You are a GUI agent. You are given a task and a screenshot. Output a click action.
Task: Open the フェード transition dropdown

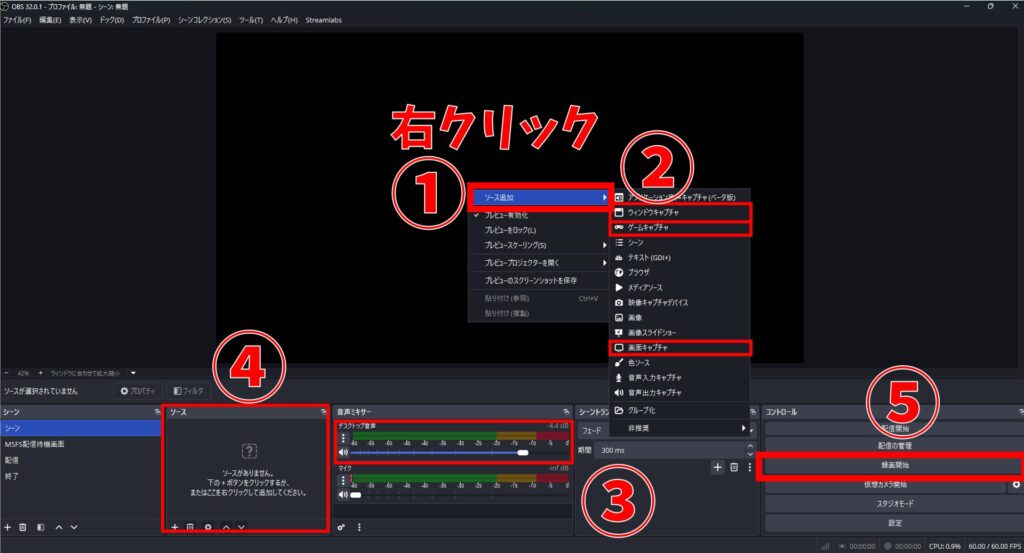tap(666, 430)
